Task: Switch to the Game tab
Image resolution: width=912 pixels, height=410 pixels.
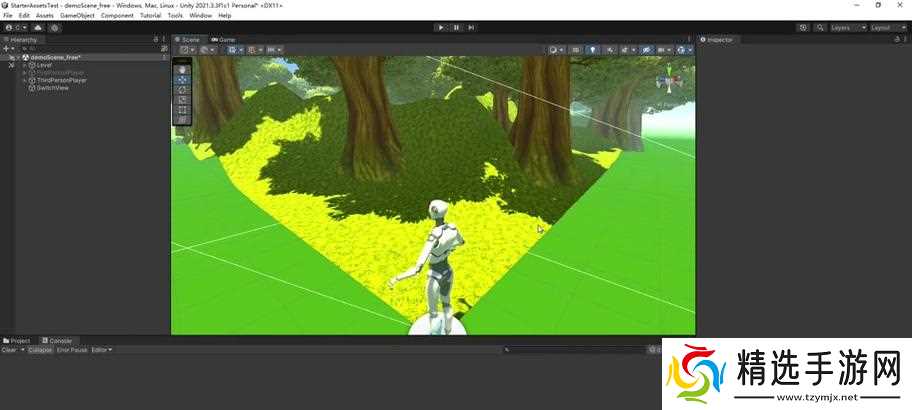Action: [224, 40]
